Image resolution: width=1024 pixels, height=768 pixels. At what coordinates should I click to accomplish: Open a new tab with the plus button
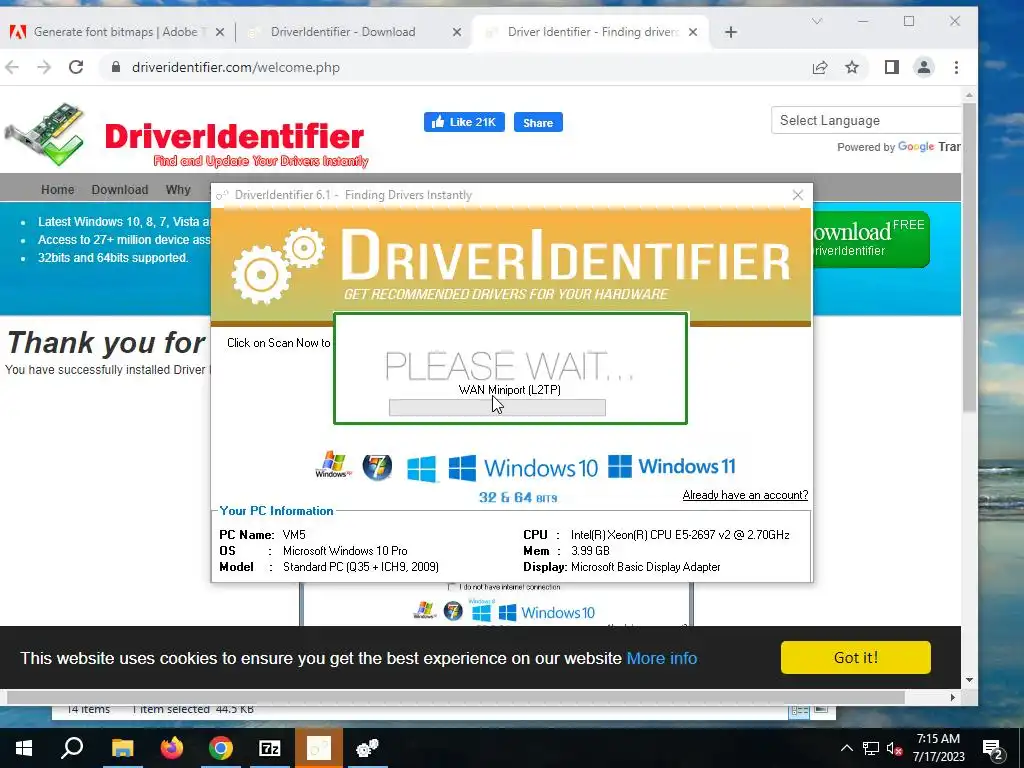731,32
